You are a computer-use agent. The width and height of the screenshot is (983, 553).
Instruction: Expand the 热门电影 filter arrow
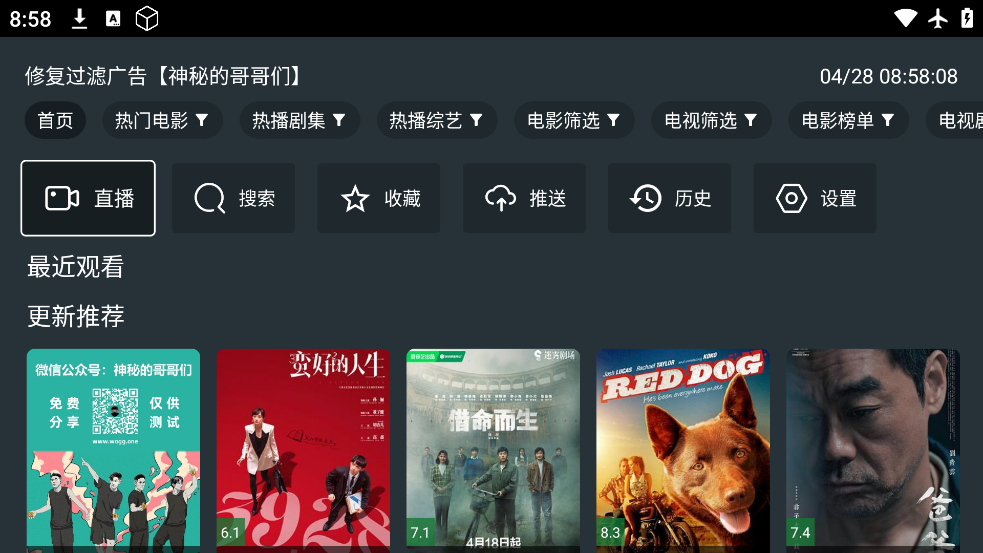click(x=201, y=120)
